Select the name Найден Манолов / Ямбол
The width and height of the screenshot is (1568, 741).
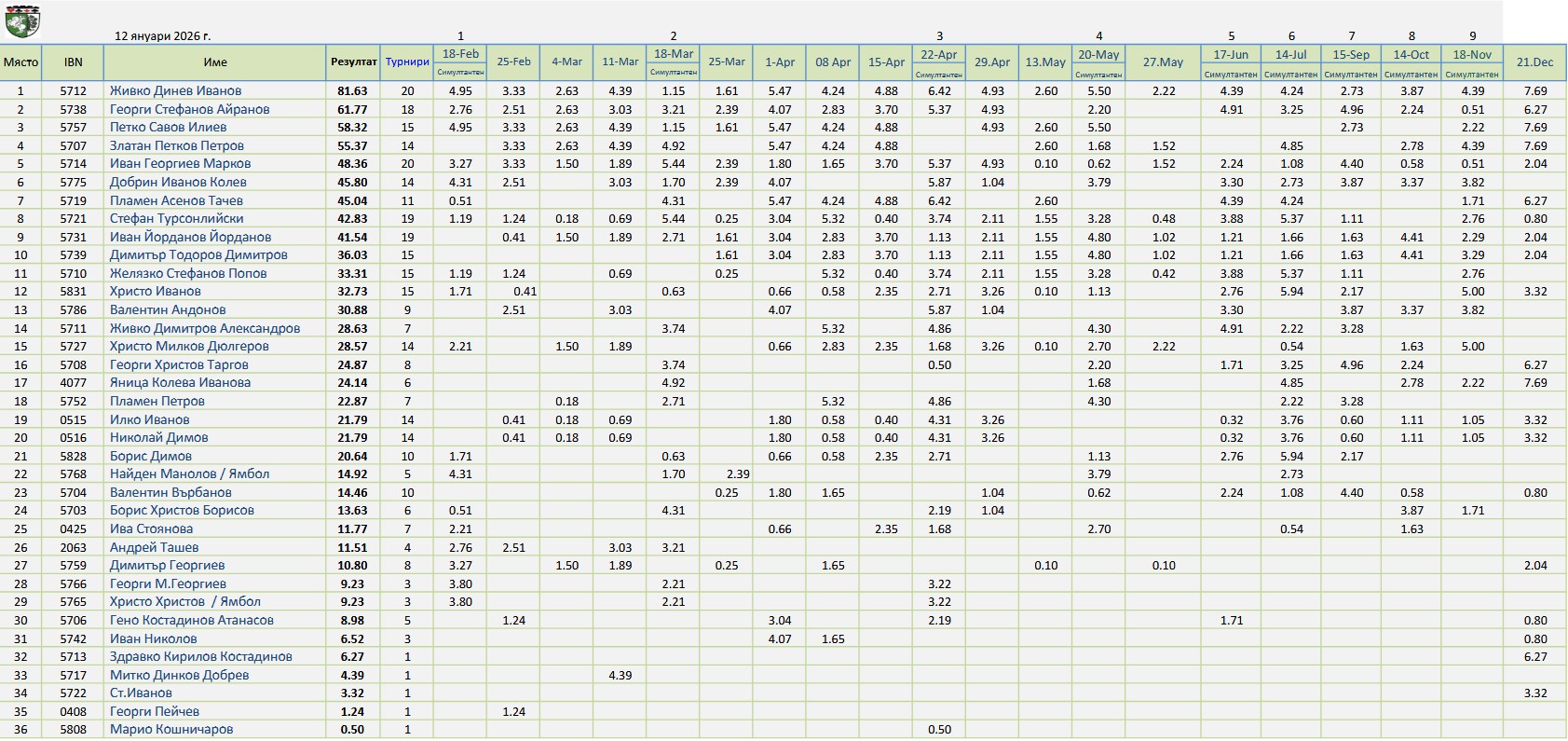(x=189, y=474)
